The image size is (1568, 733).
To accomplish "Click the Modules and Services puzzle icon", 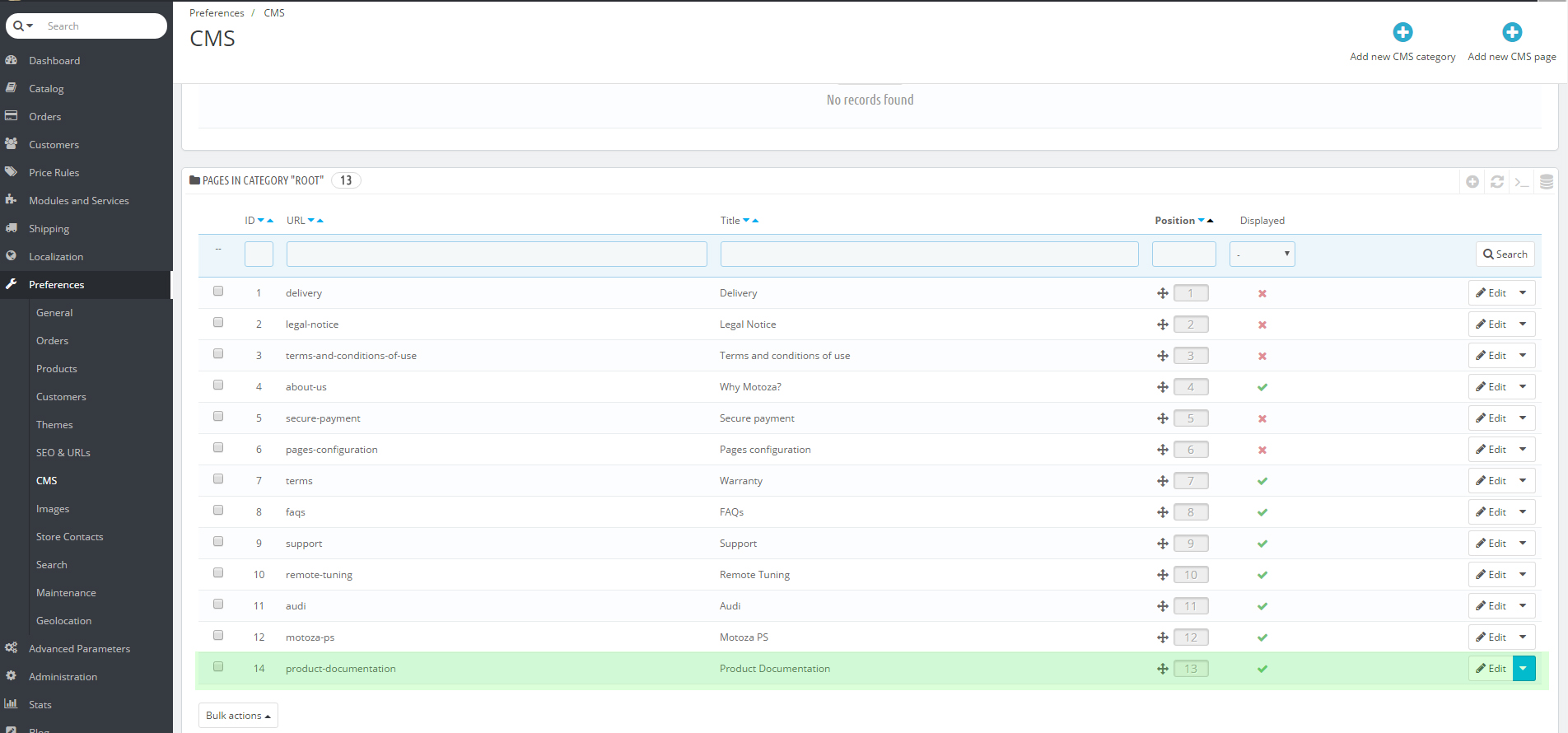I will click(x=12, y=200).
